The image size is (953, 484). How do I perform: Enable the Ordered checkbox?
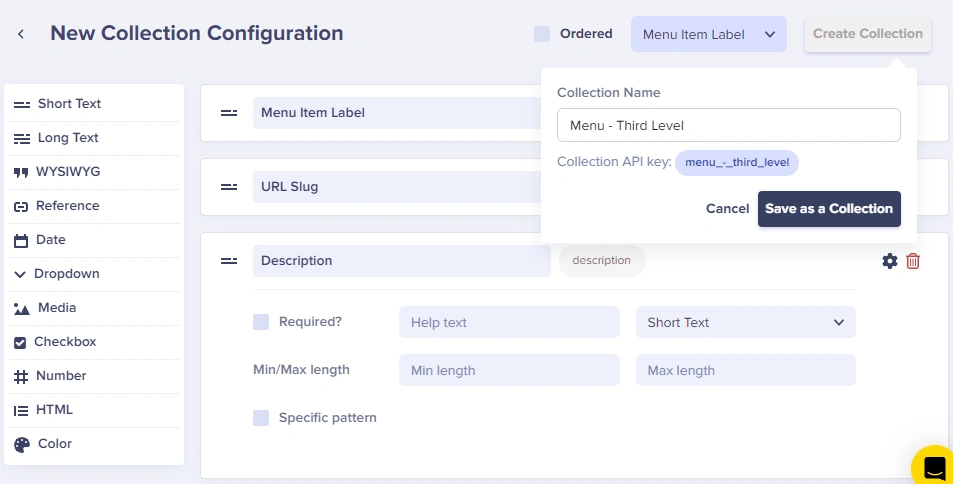click(x=542, y=34)
